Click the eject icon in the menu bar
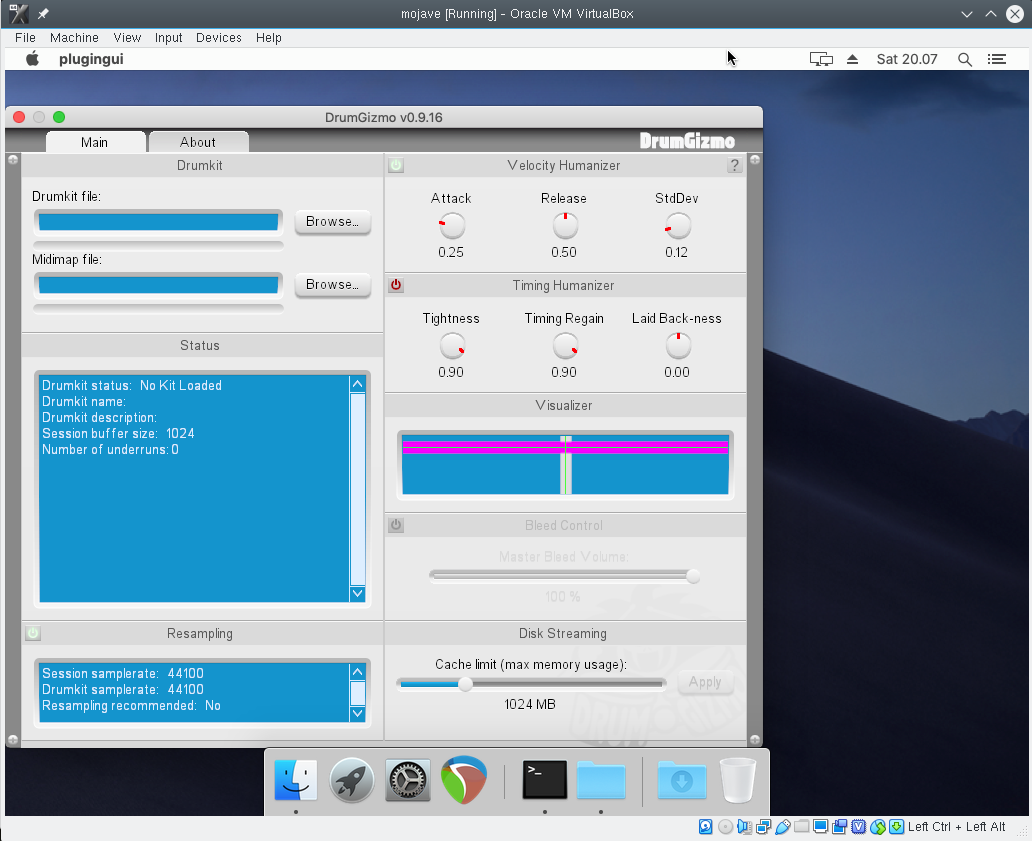The height and width of the screenshot is (841, 1032). tap(852, 59)
